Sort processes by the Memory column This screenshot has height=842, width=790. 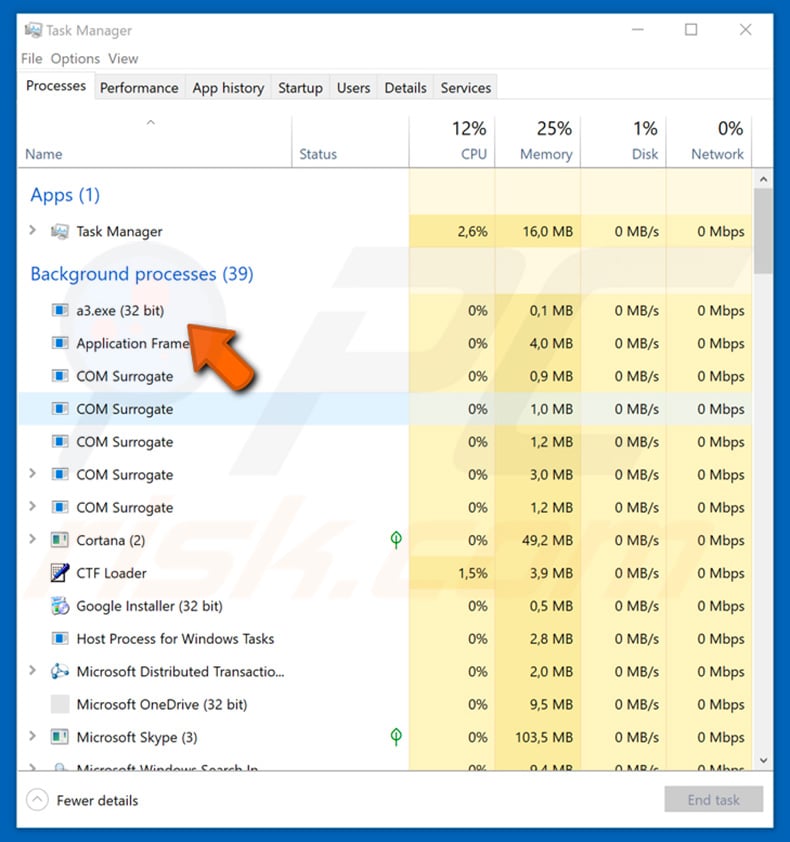pyautogui.click(x=538, y=141)
